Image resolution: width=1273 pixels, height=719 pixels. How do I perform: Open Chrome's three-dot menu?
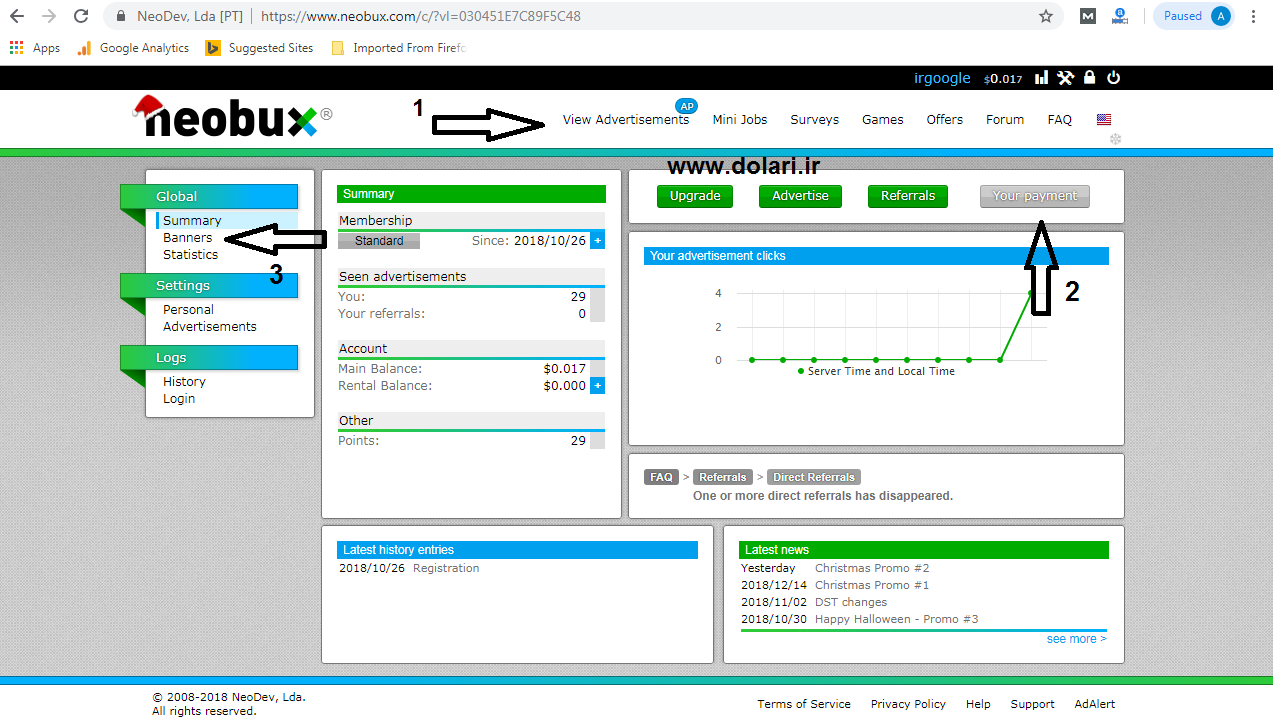1254,16
